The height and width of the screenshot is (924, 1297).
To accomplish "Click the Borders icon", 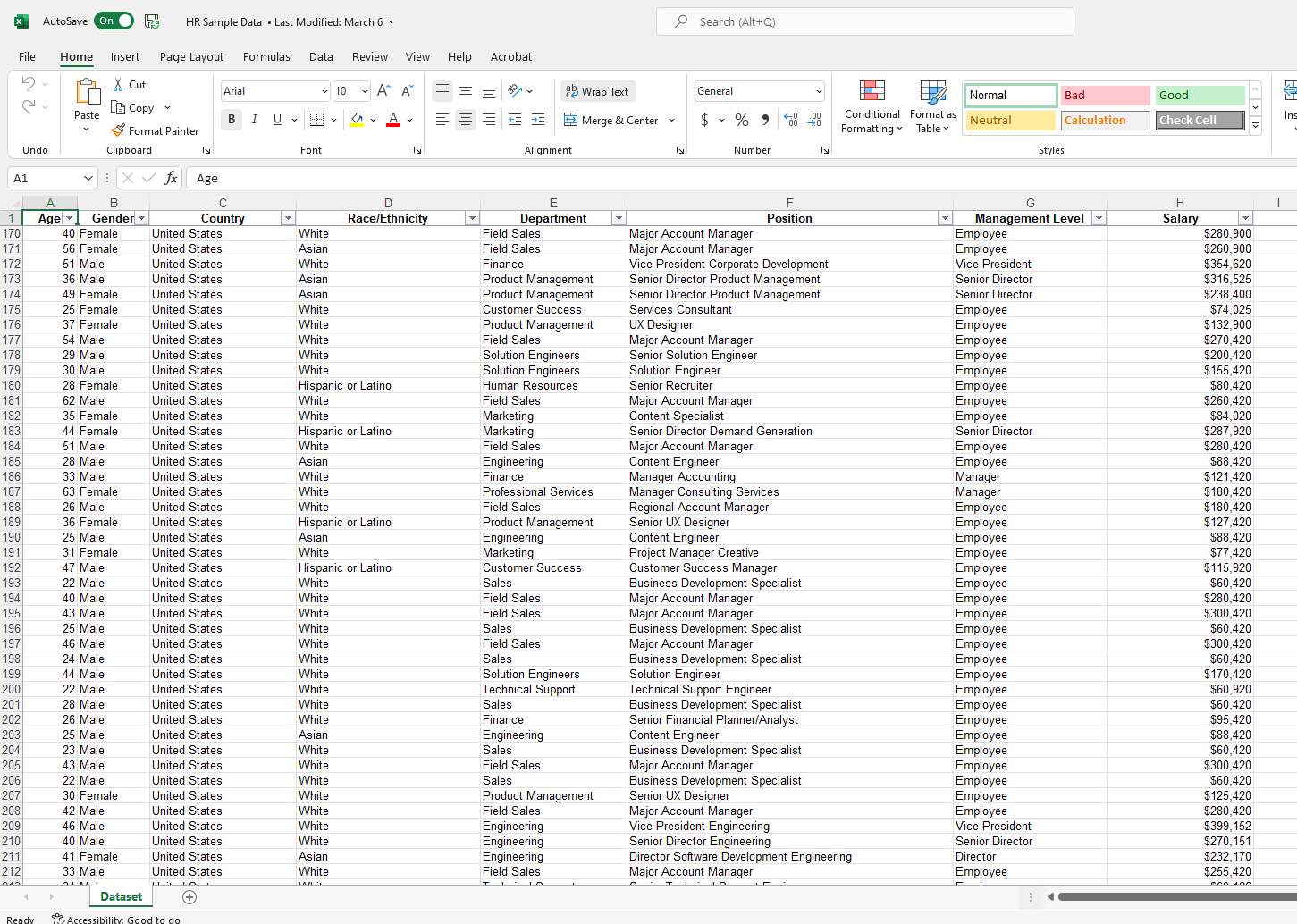I will click(316, 120).
